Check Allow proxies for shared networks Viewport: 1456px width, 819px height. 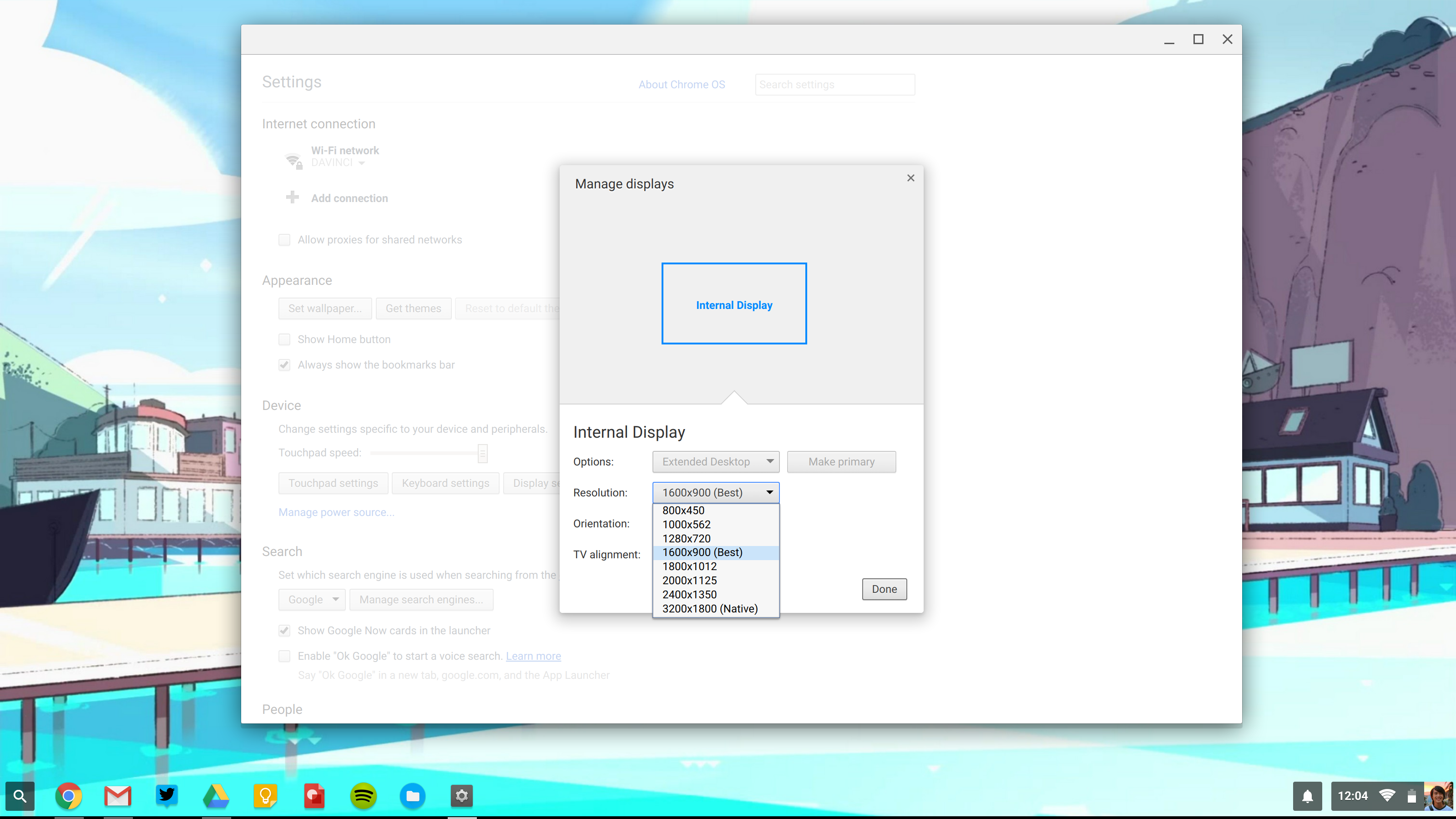coord(284,240)
